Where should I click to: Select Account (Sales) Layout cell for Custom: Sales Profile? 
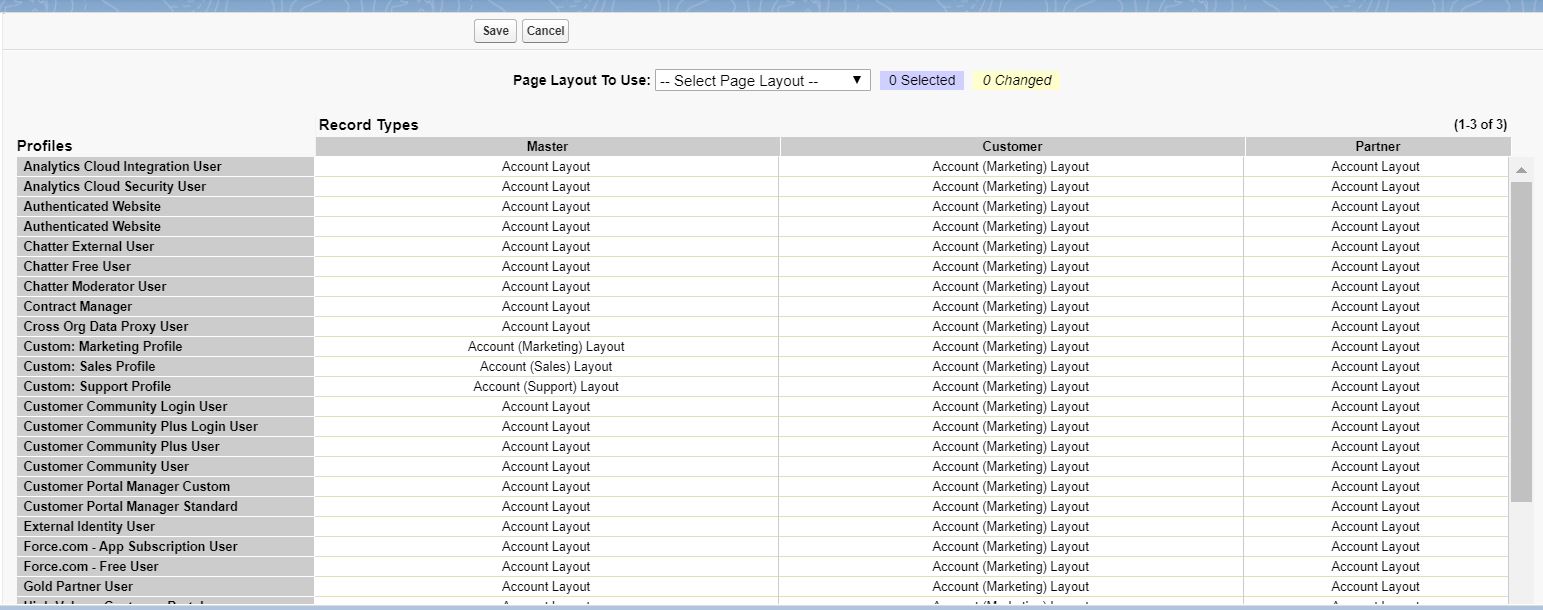click(x=546, y=366)
